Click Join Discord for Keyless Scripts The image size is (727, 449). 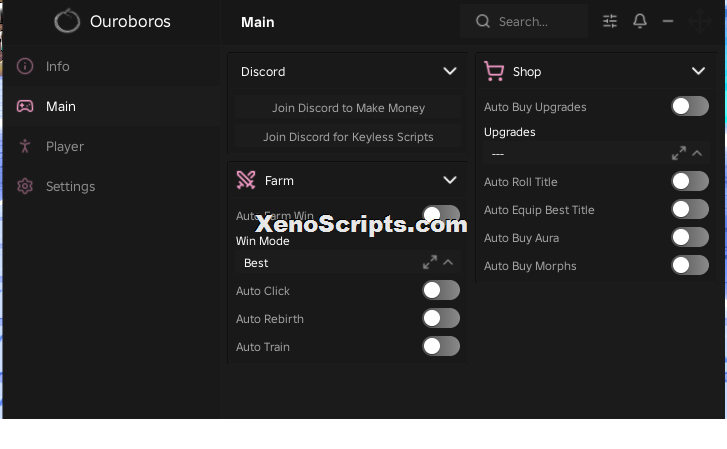pyautogui.click(x=348, y=137)
